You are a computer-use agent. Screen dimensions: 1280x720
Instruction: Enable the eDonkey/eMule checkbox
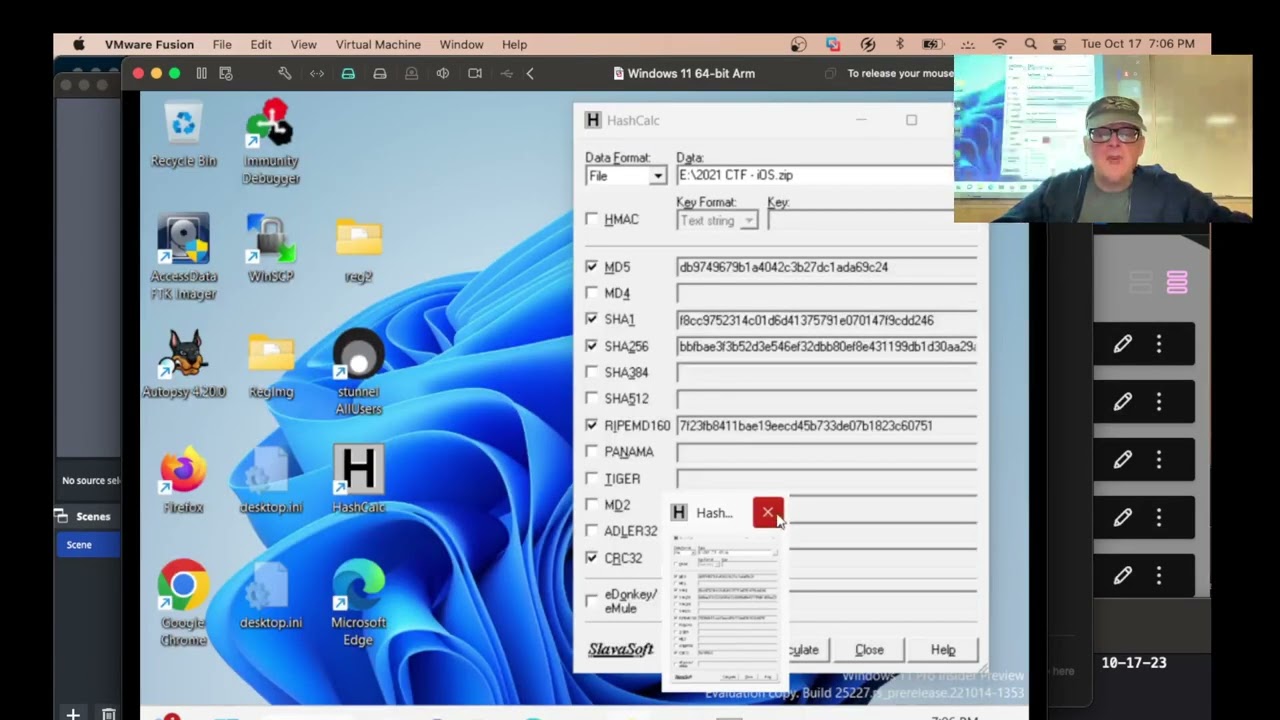click(x=592, y=600)
